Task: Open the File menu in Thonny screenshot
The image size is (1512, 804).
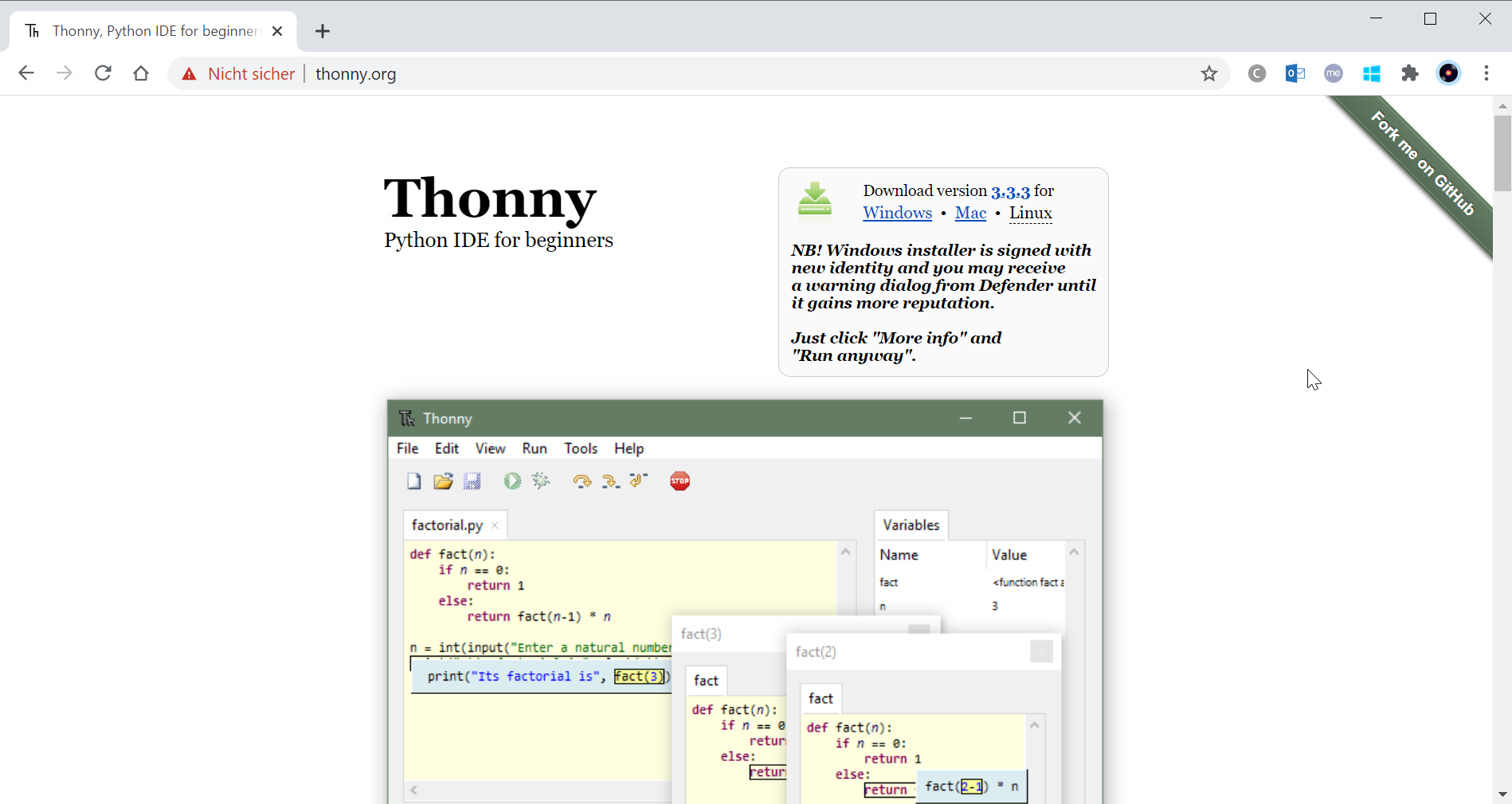Action: (408, 449)
